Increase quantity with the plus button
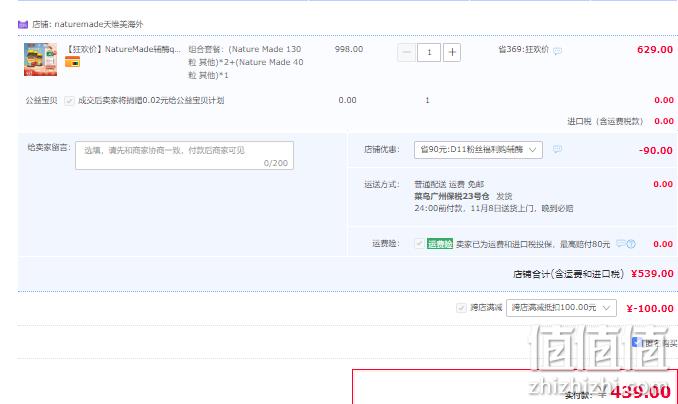678x404 pixels. pyautogui.click(x=452, y=52)
